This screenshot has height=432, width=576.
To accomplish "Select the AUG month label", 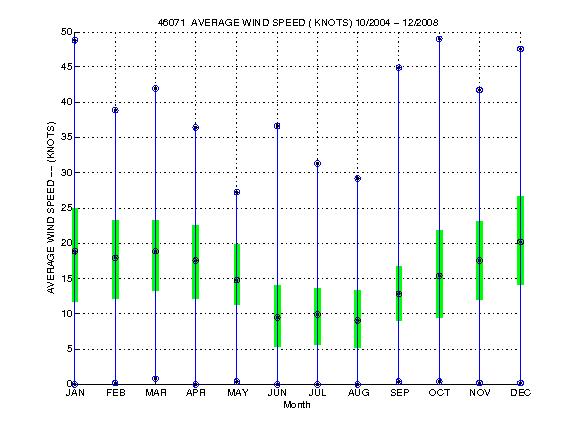I will click(x=359, y=393).
